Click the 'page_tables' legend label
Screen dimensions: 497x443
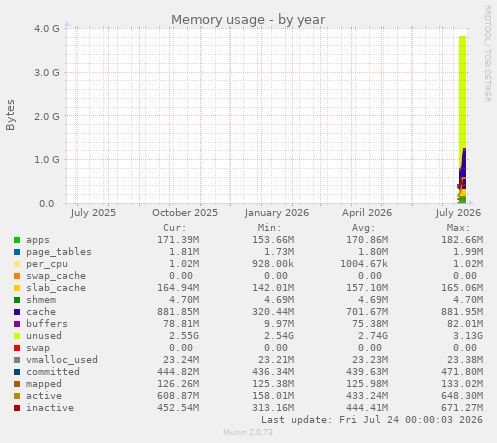point(59,252)
